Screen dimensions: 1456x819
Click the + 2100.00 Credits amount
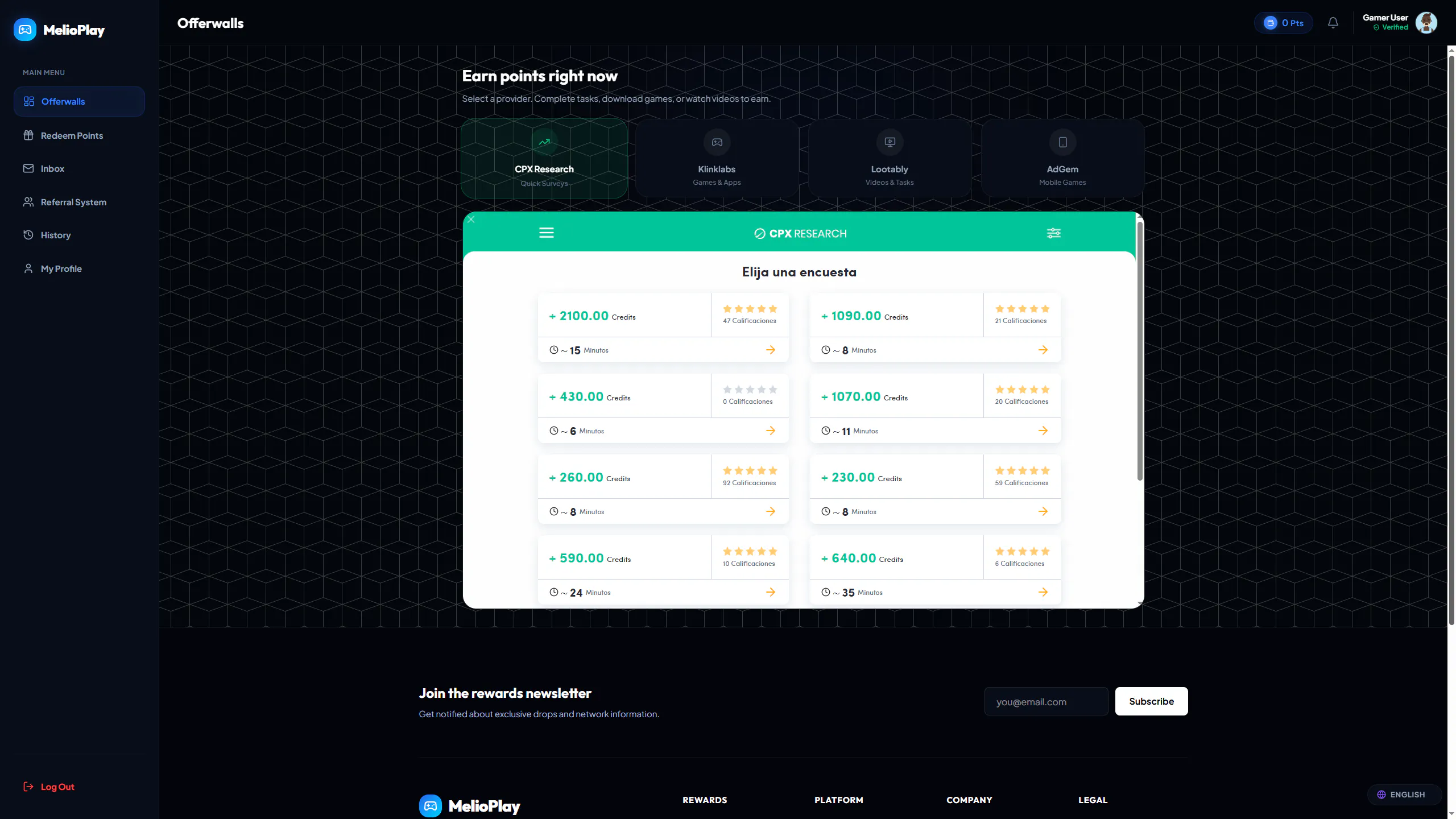tap(592, 316)
